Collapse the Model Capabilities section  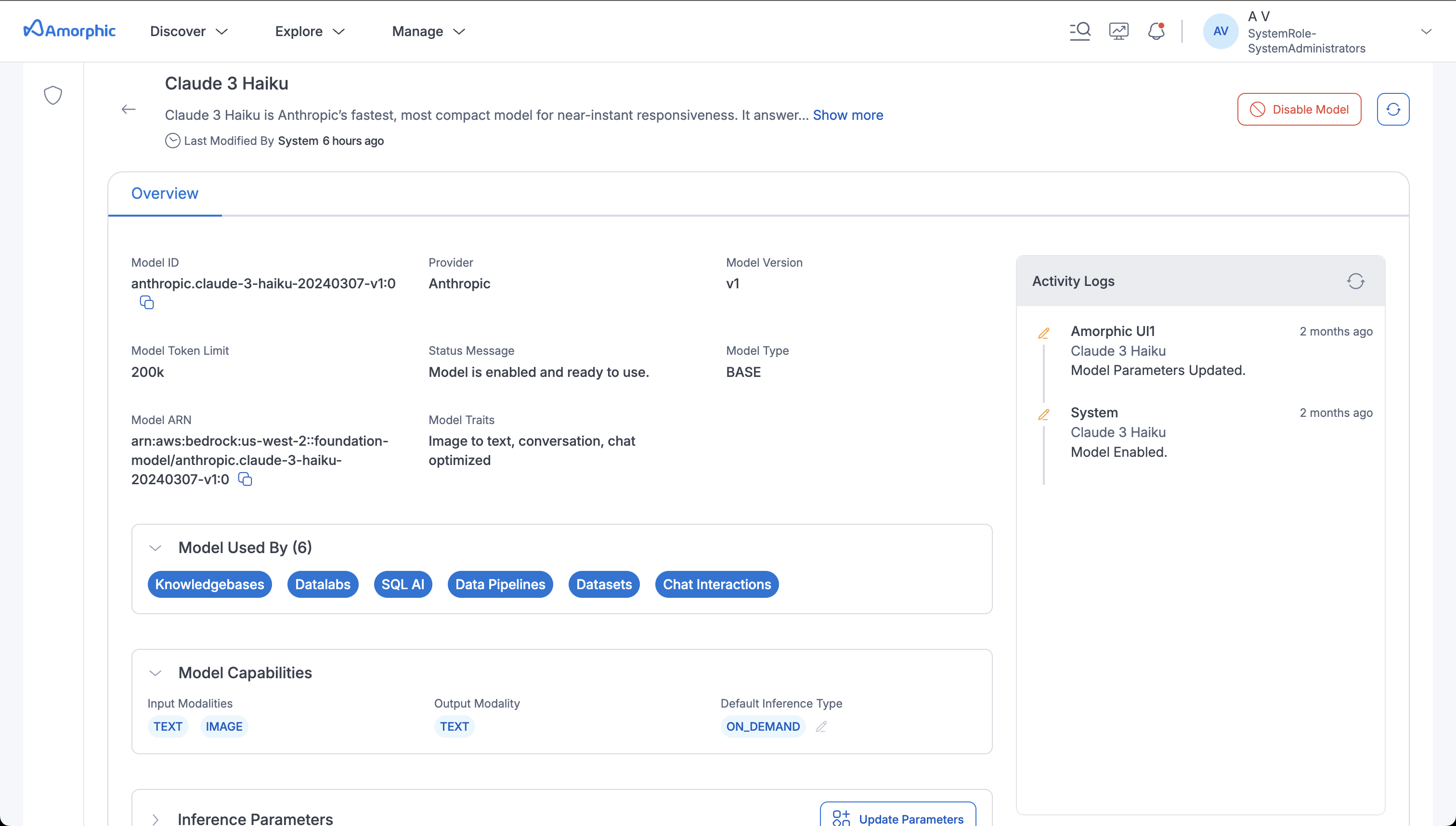pyautogui.click(x=156, y=673)
